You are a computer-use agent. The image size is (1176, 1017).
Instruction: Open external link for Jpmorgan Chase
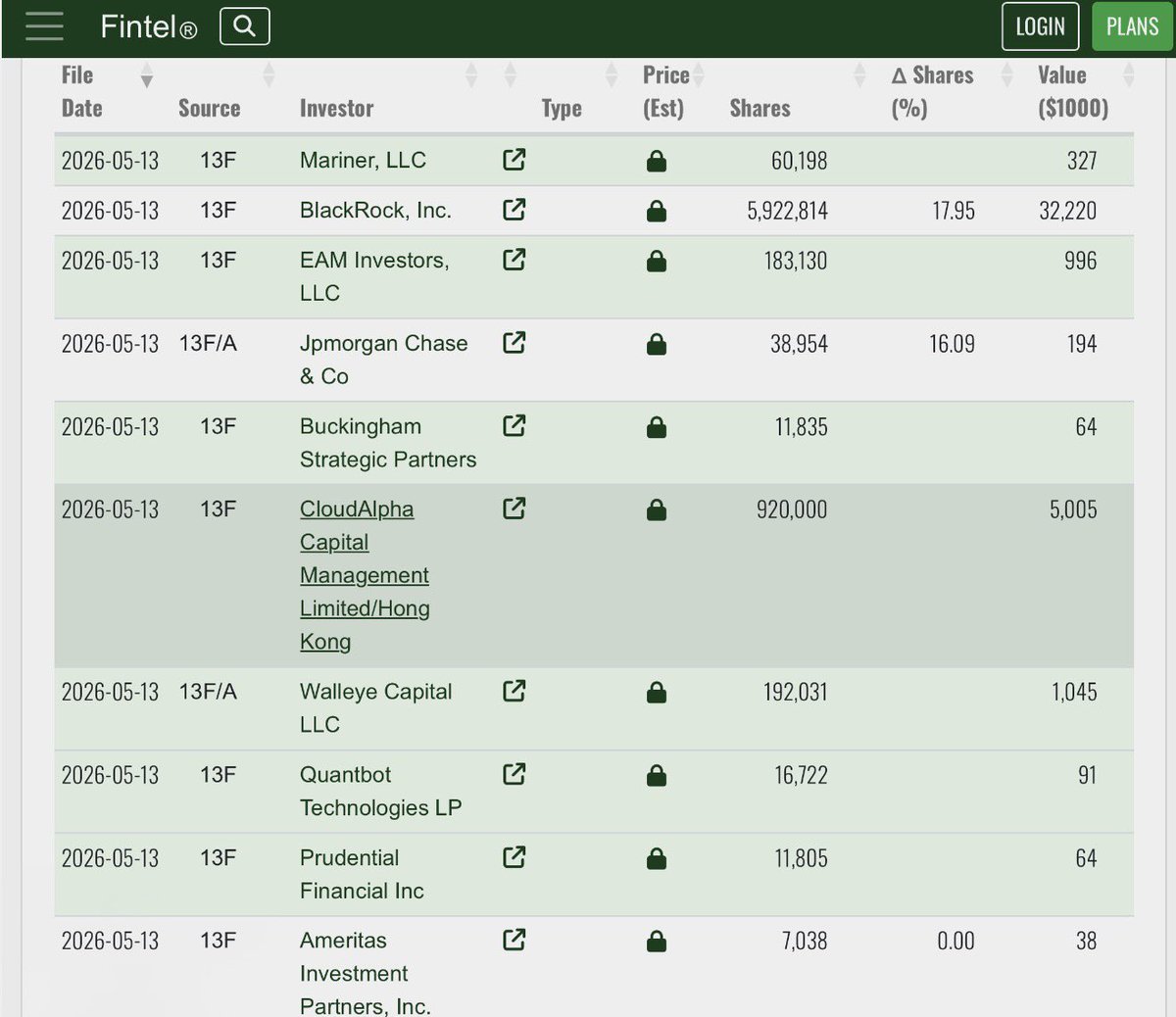click(x=514, y=342)
